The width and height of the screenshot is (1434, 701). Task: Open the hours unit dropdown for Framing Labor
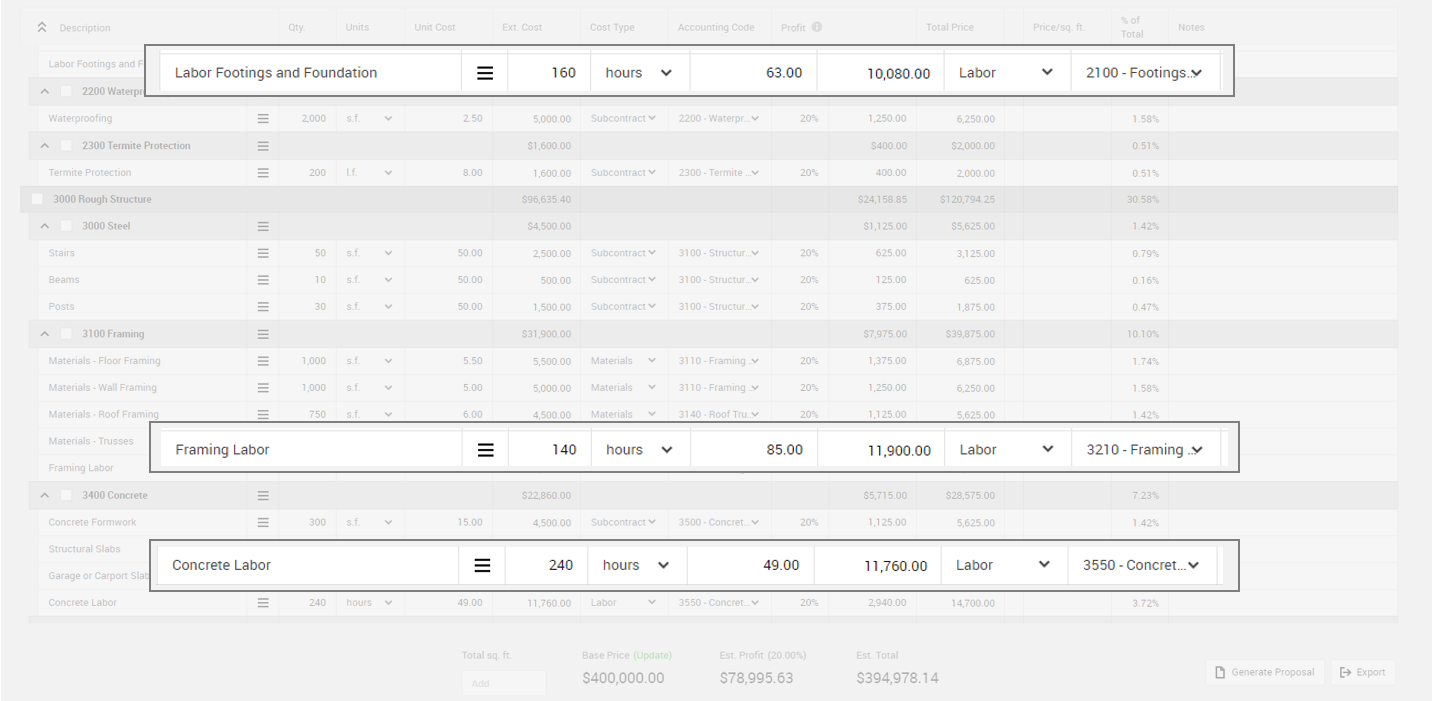pyautogui.click(x=639, y=450)
